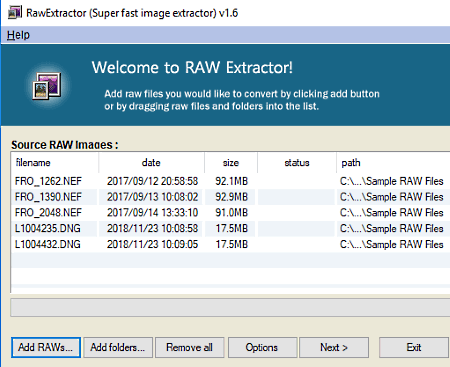Click the empty progress bar below the list
This screenshot has width=450, height=367.
[x=230, y=307]
